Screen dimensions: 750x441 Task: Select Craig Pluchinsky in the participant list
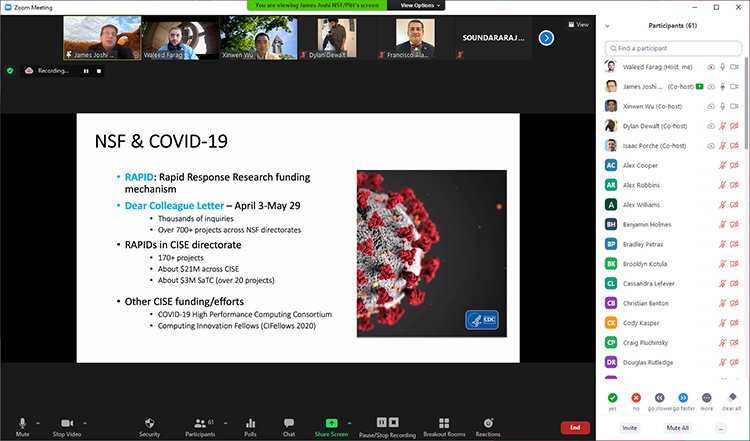672,342
